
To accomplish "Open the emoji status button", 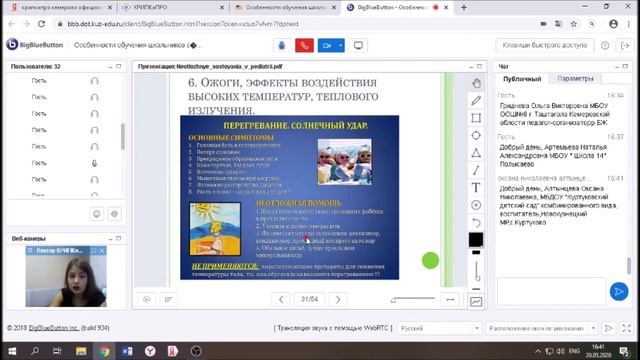I will [x=97, y=213].
